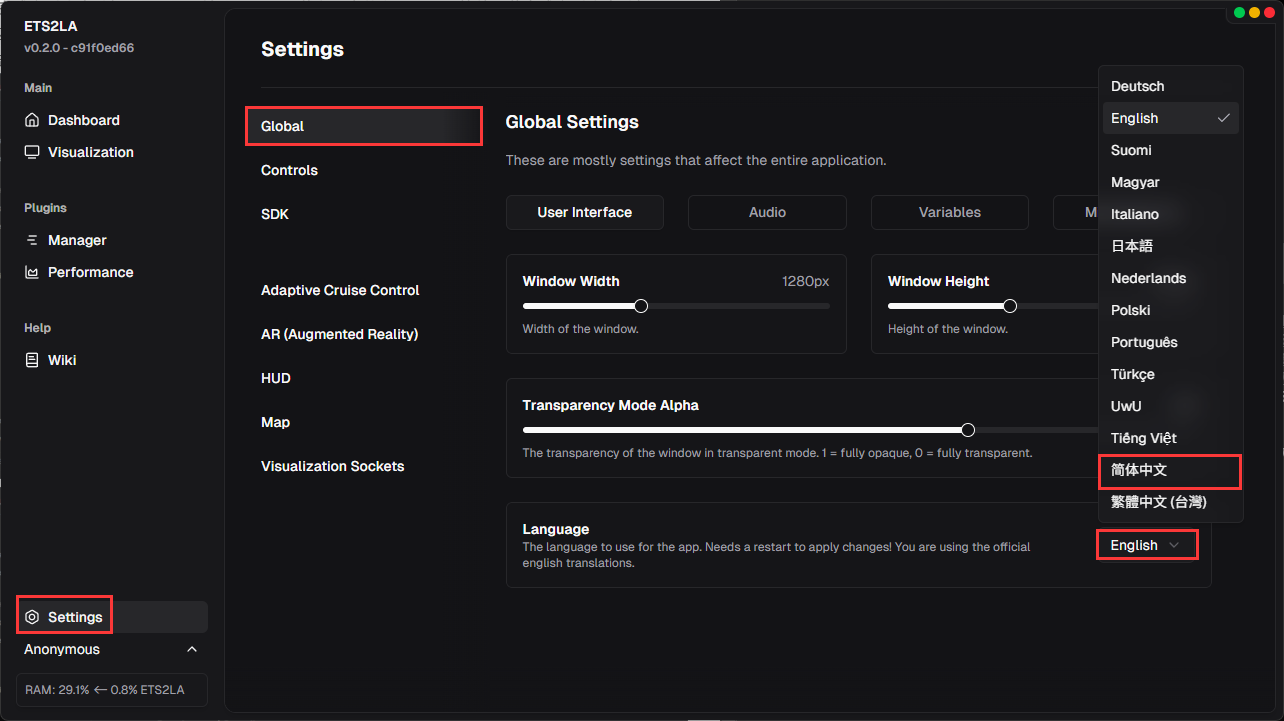Click the Manager list icon
Viewport: 1284px width, 721px height.
click(x=32, y=240)
